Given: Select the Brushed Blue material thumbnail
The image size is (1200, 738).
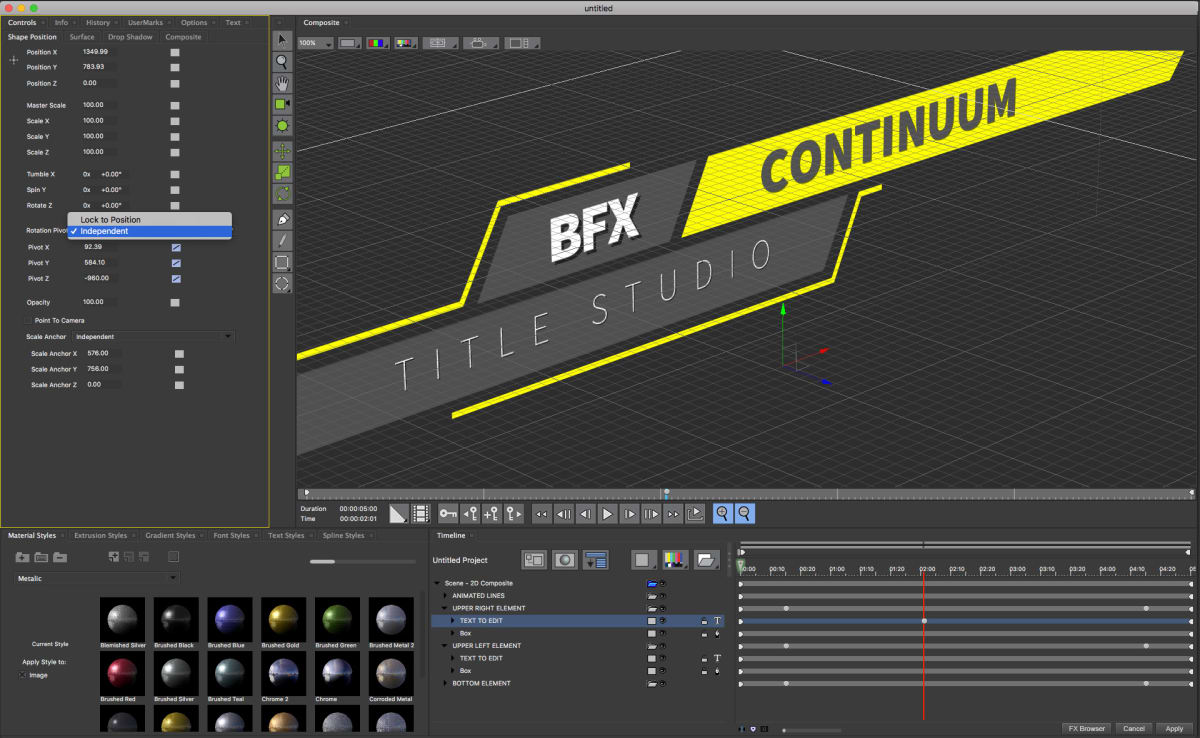Looking at the screenshot, I should tap(230, 620).
